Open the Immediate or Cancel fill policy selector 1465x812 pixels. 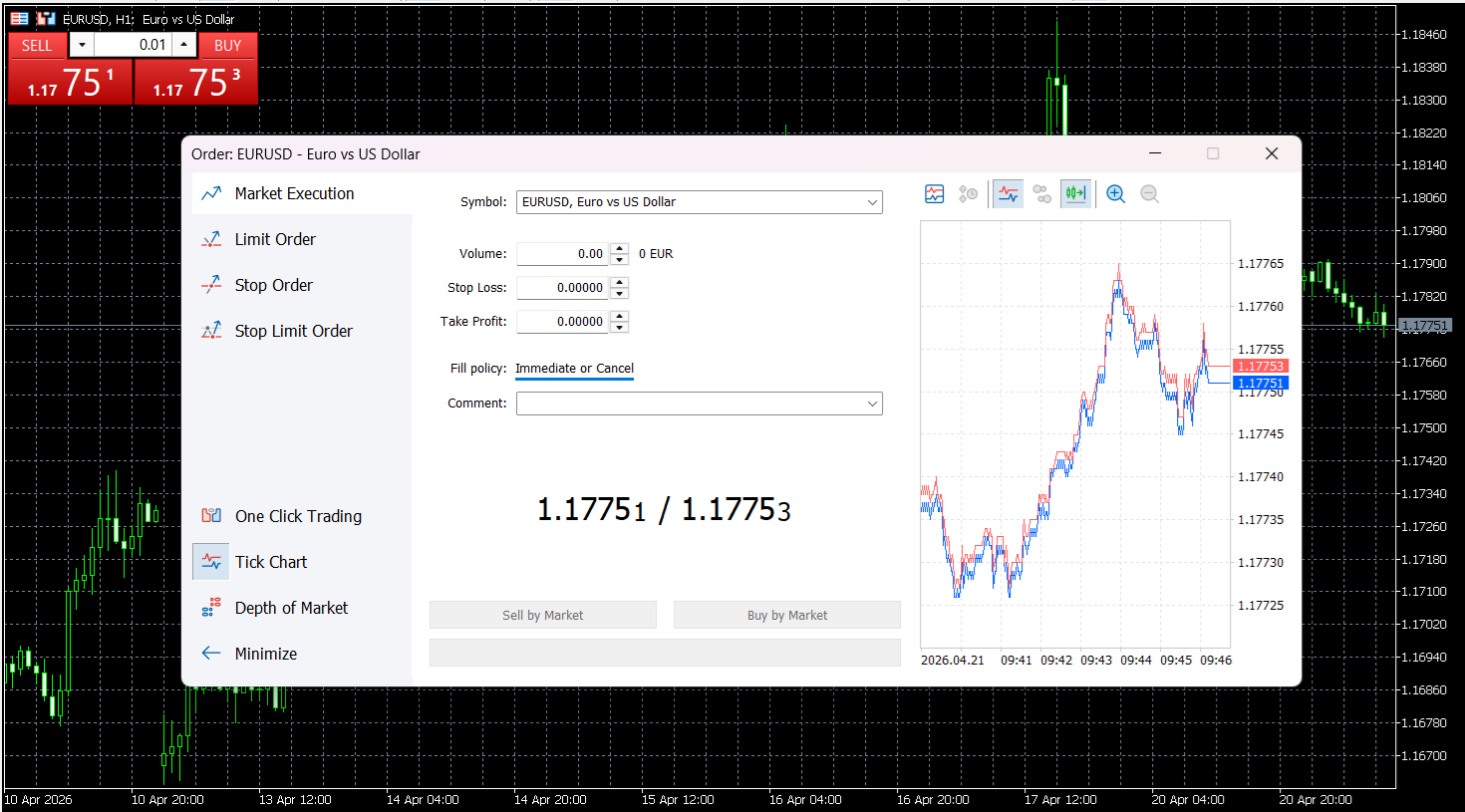[574, 369]
